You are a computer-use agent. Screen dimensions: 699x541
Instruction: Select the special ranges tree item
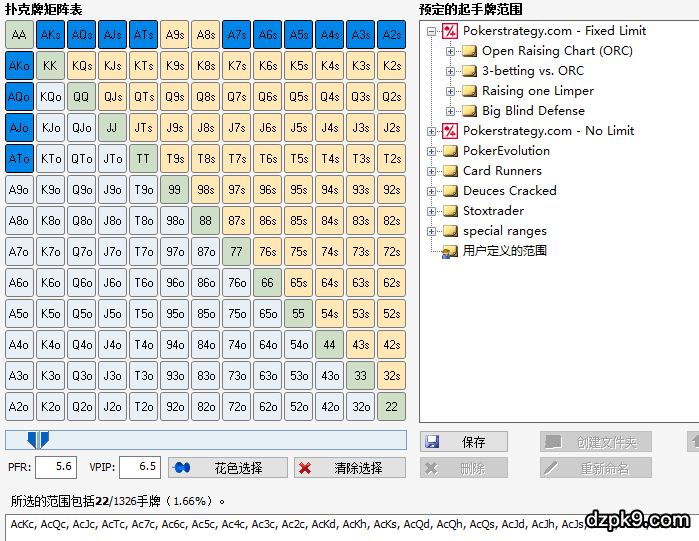click(504, 231)
